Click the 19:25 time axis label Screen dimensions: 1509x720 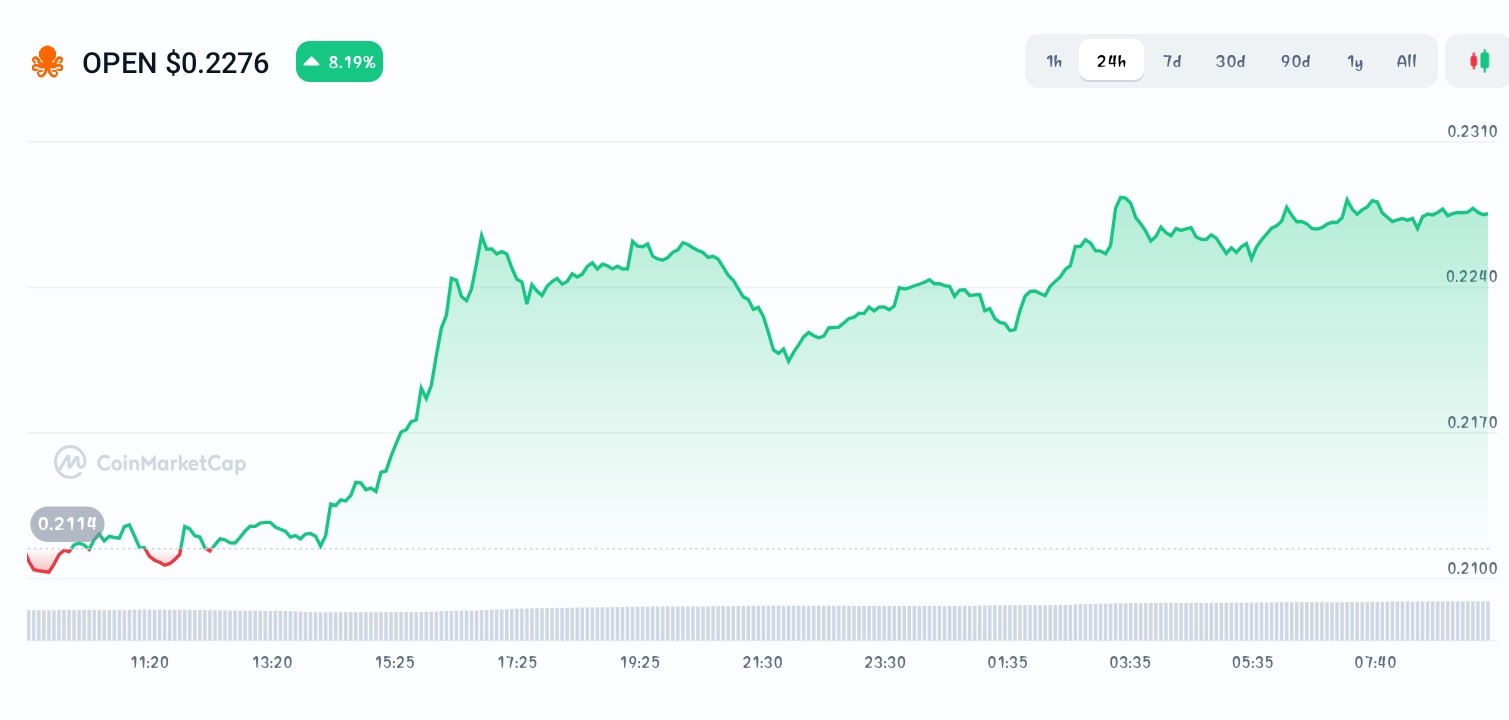(x=640, y=662)
